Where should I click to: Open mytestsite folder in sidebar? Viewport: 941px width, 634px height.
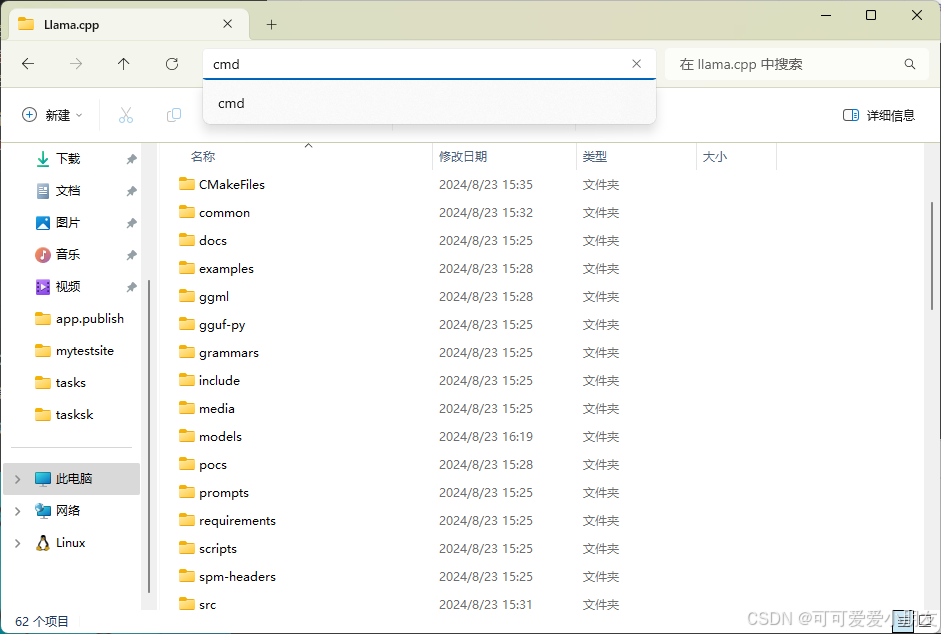74,351
